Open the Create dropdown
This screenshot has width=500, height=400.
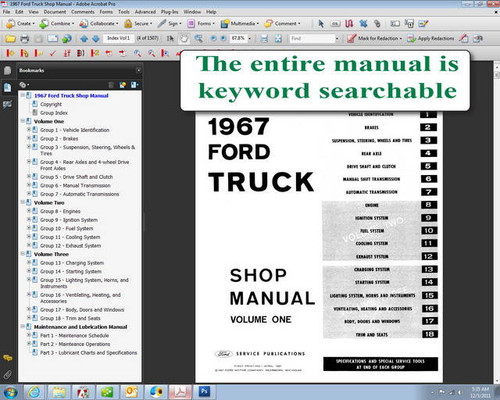[x=21, y=24]
